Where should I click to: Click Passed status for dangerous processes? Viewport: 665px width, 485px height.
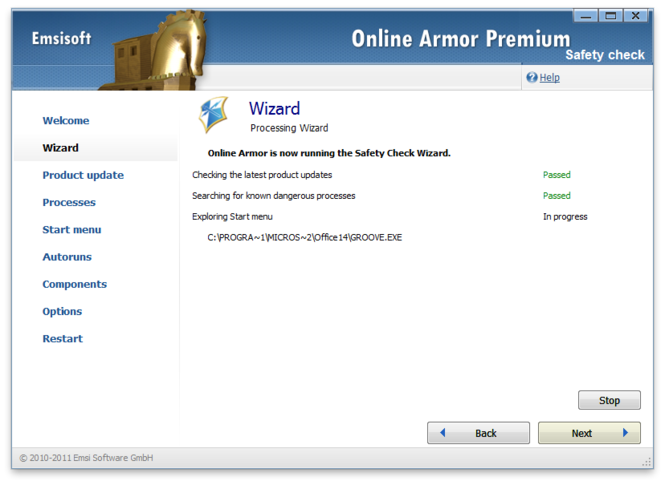556,195
